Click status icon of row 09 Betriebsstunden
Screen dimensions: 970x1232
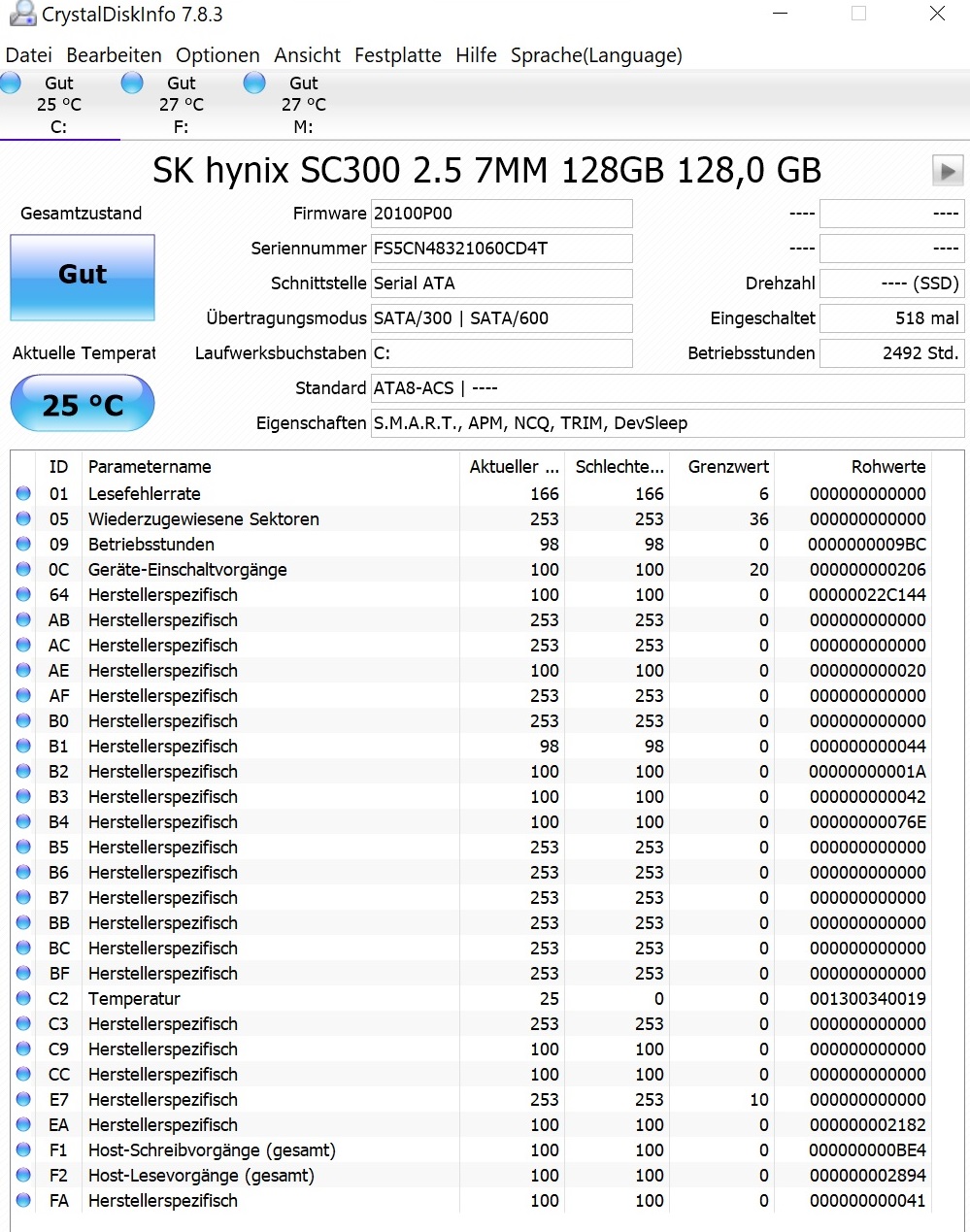(23, 545)
